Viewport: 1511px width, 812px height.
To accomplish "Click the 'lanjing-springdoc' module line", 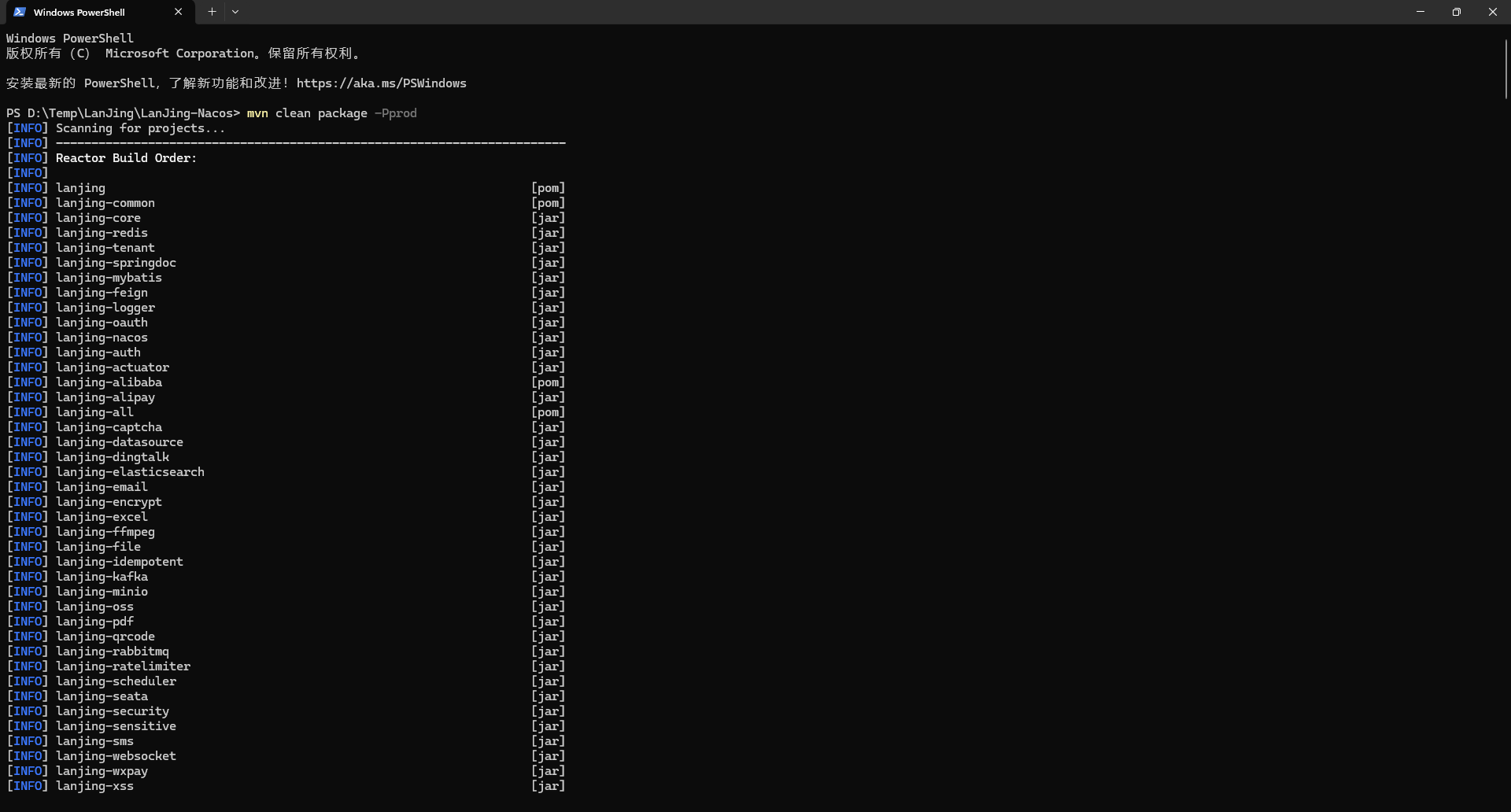I will [x=116, y=263].
